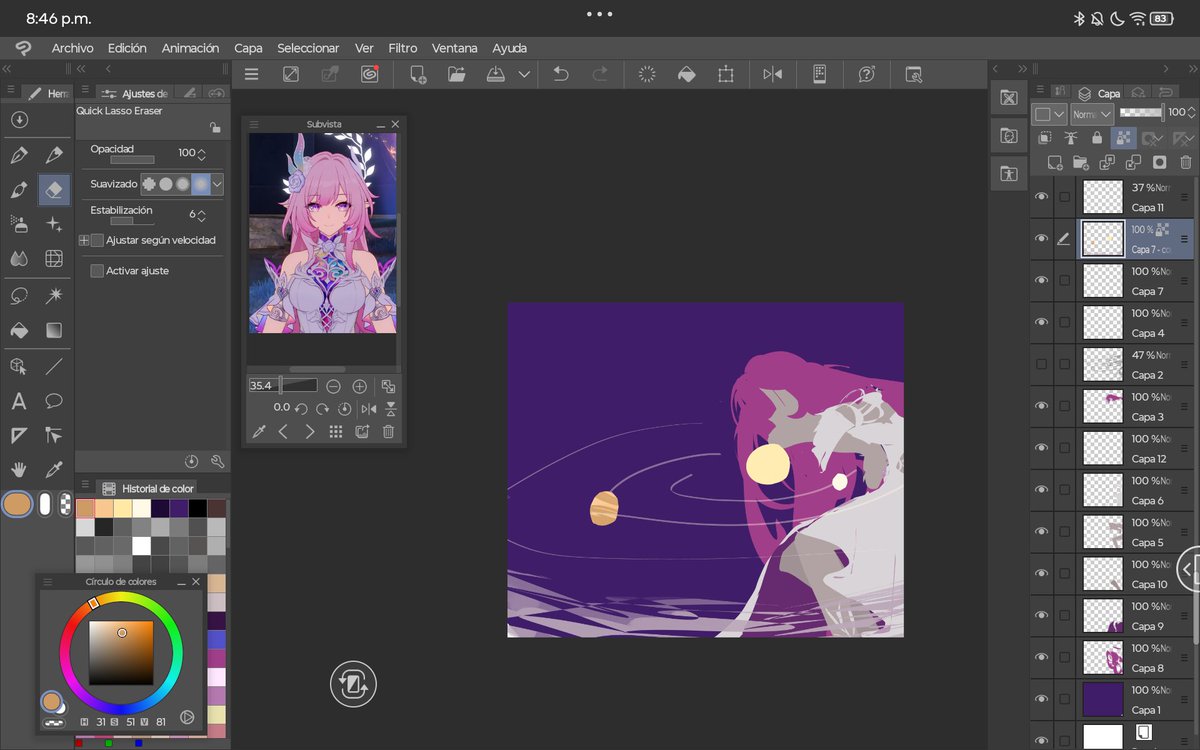Switch to Ajustes de herramienta tab

pos(135,93)
